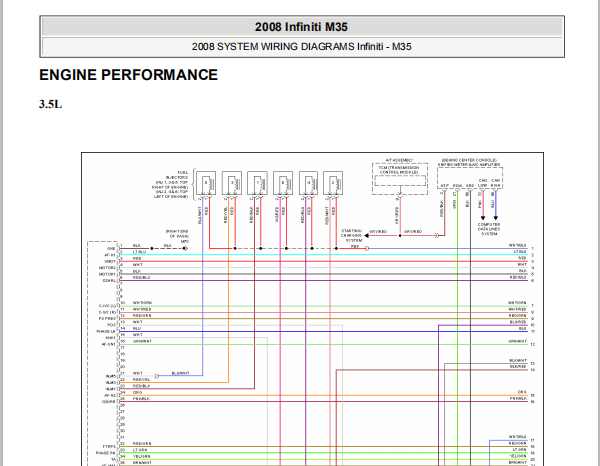The image size is (600, 466).
Task: Click '2008 SYSTEM WIRING DIAGRAMS Infiniti - M35' subtitle
Action: point(302,47)
